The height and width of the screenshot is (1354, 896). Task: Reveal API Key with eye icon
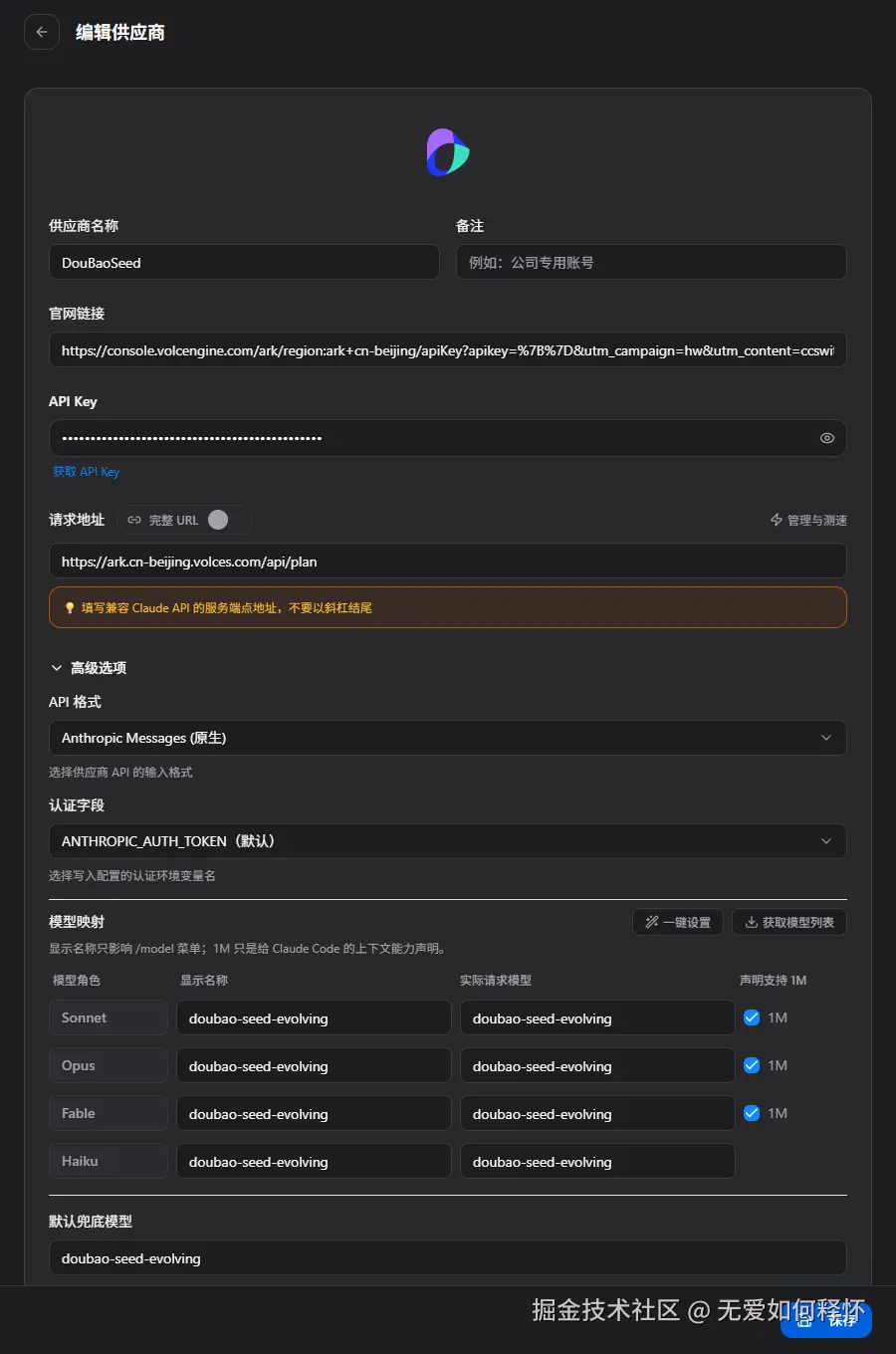(x=826, y=438)
